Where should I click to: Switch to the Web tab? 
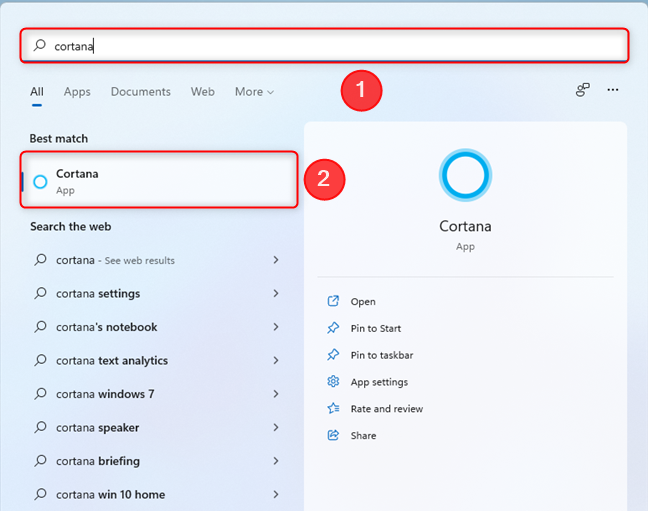click(202, 92)
